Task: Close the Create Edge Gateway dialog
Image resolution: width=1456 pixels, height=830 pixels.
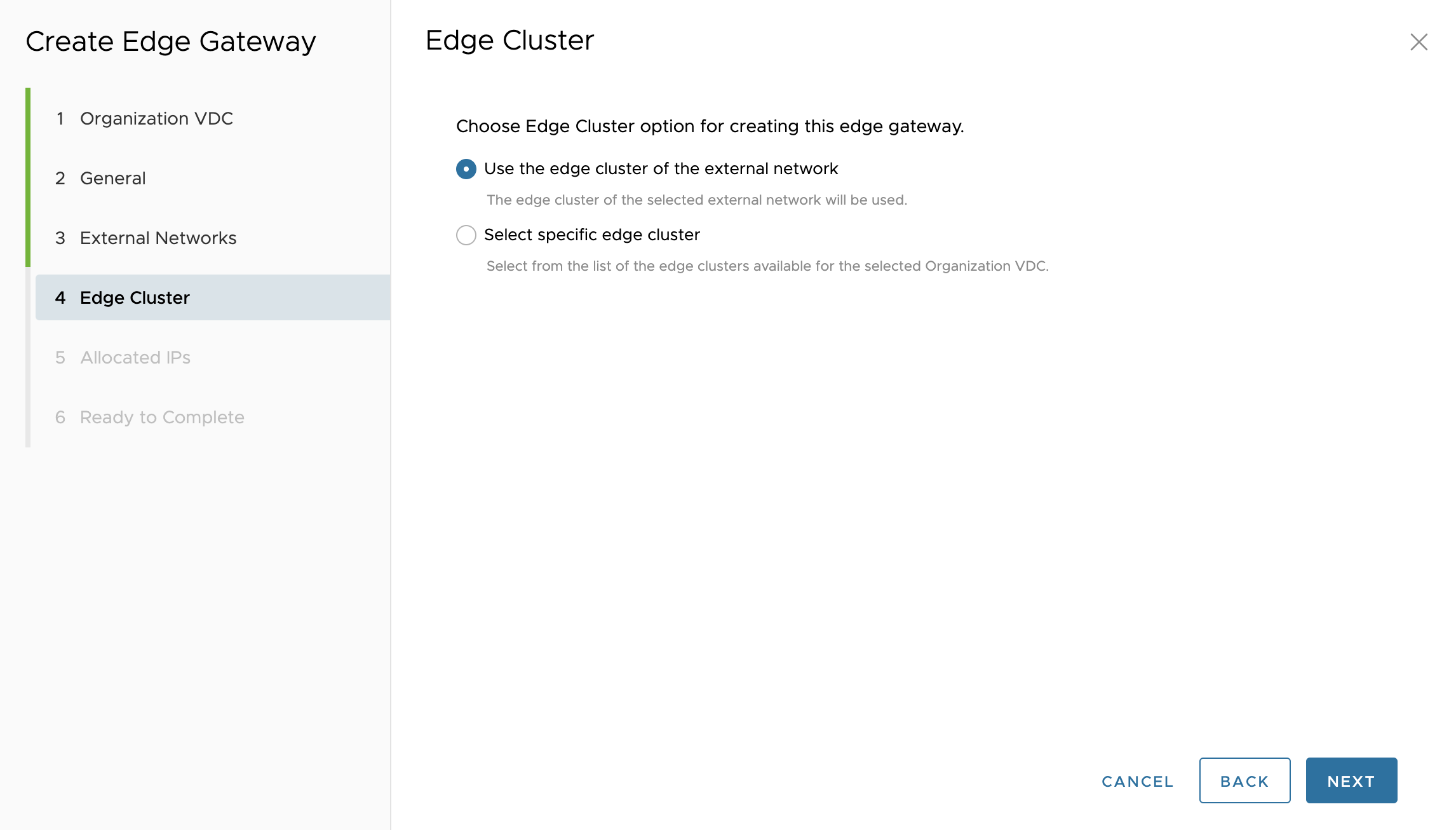Action: tap(1419, 42)
